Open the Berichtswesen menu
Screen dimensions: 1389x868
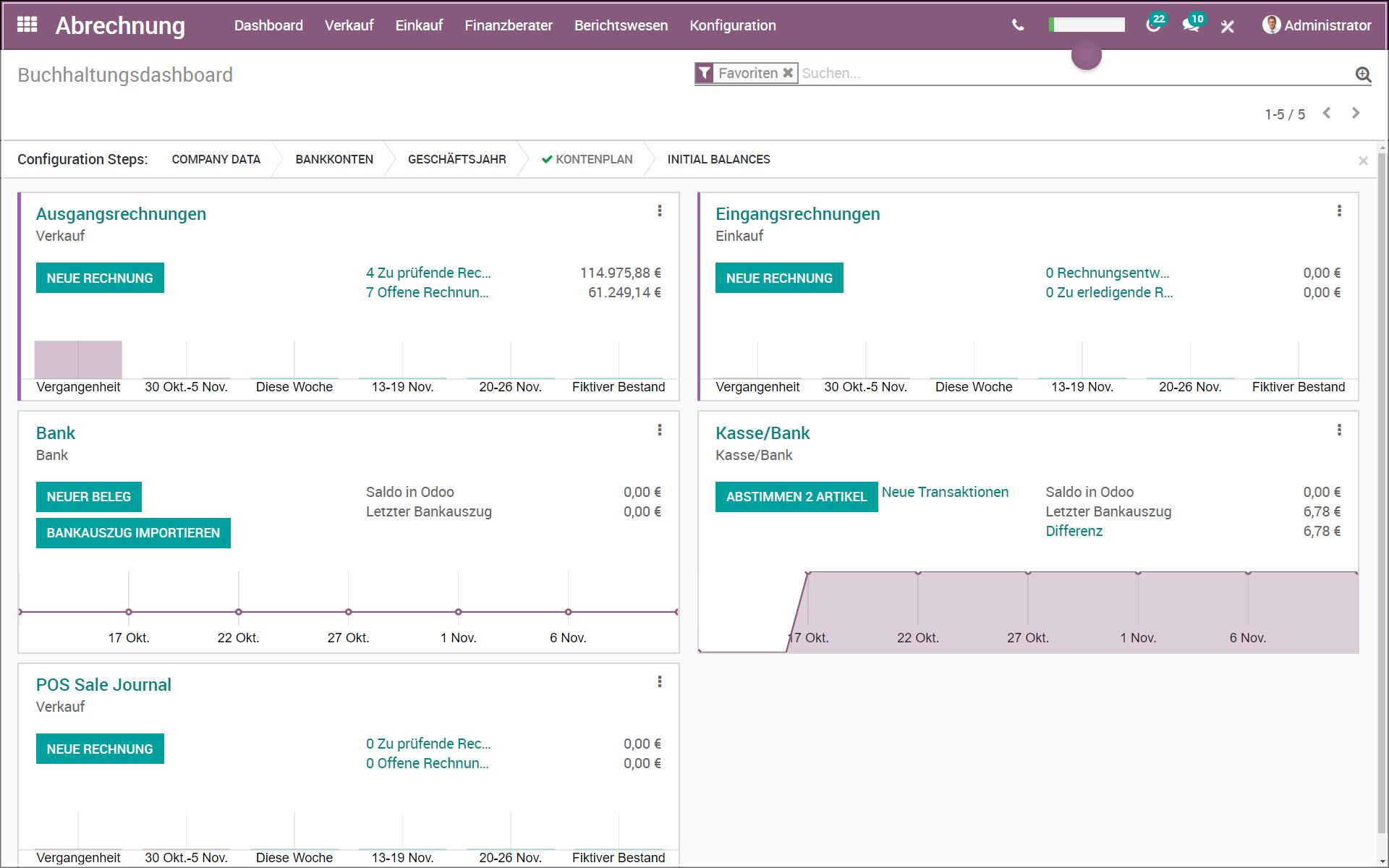coord(621,25)
